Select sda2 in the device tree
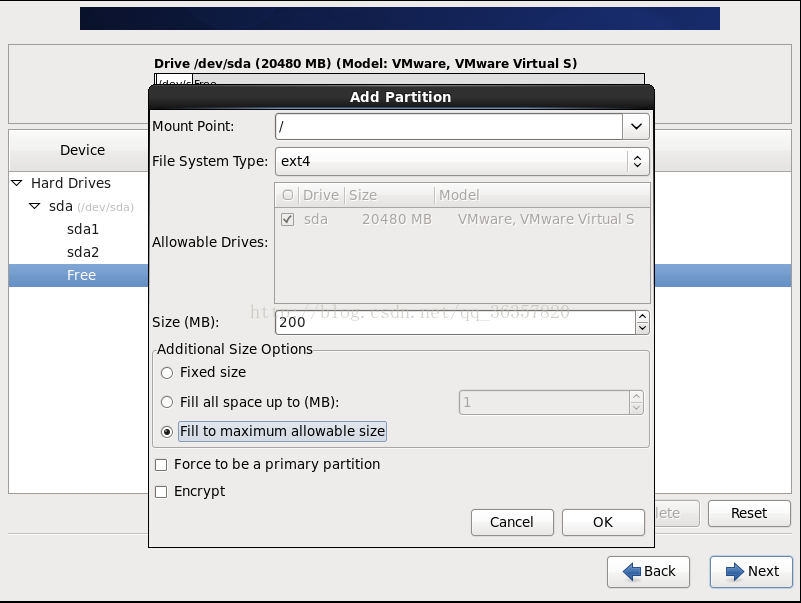This screenshot has height=603, width=801. point(83,252)
